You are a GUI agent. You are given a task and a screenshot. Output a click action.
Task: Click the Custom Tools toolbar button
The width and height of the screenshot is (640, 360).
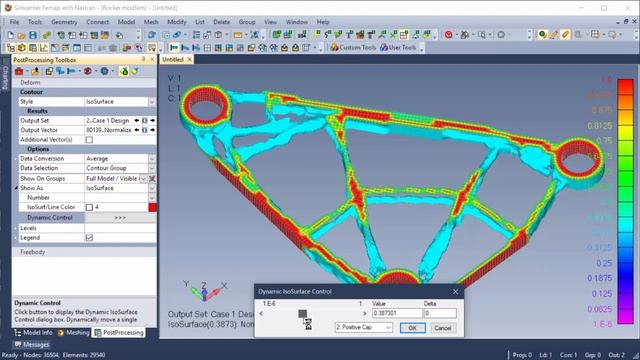coord(353,48)
